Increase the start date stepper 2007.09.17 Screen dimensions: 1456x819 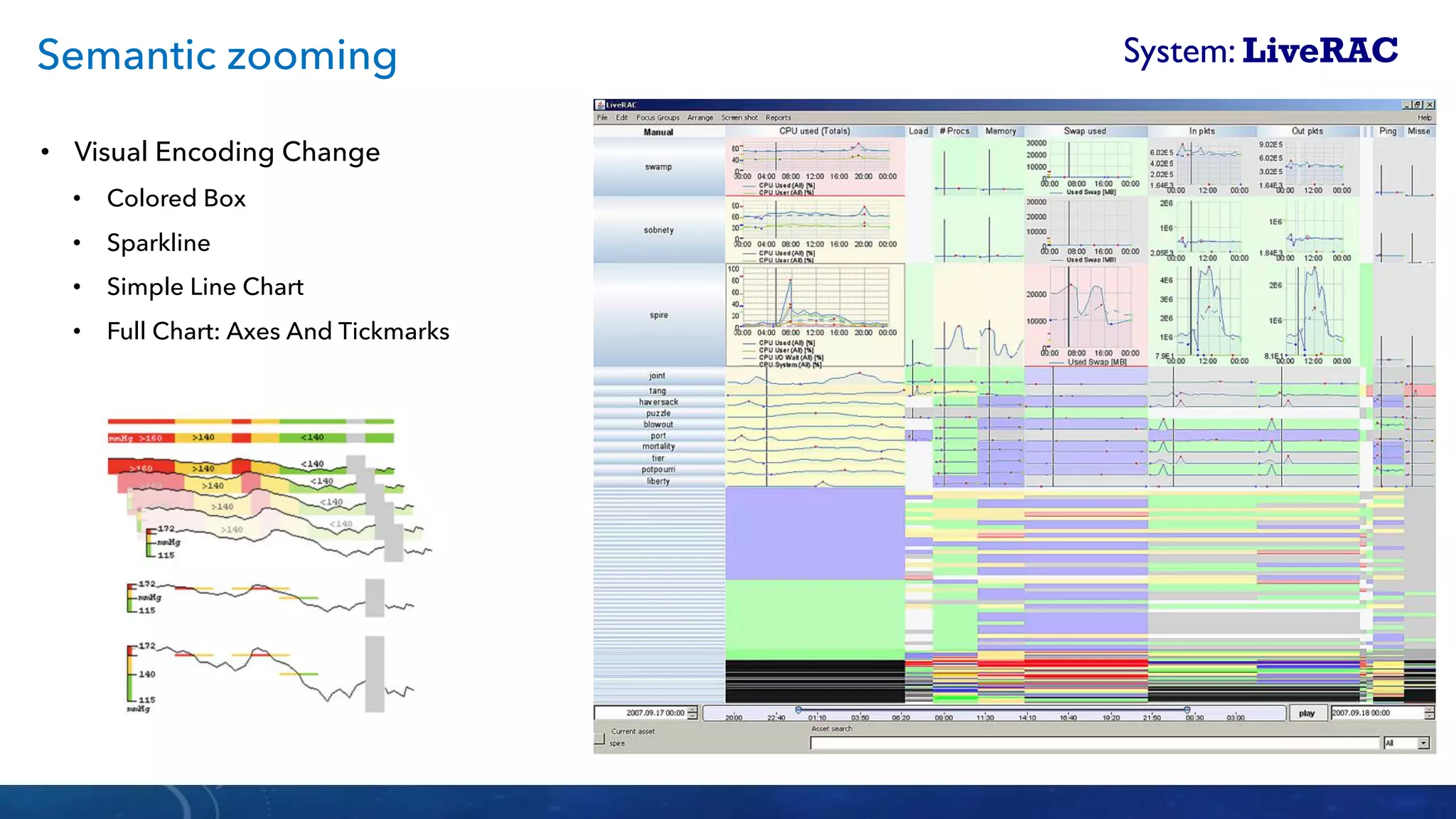click(693, 710)
